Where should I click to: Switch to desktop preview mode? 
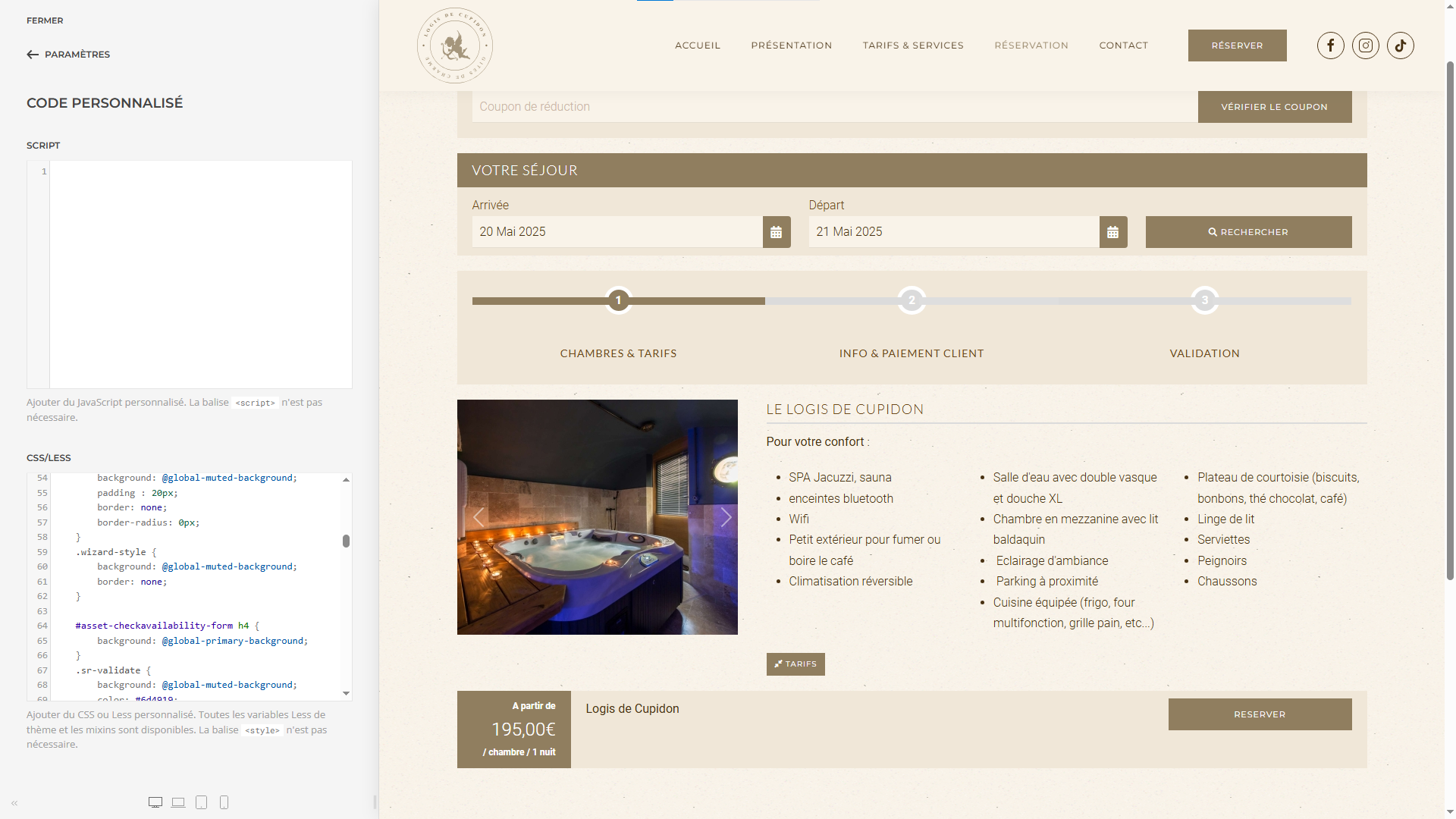click(155, 802)
